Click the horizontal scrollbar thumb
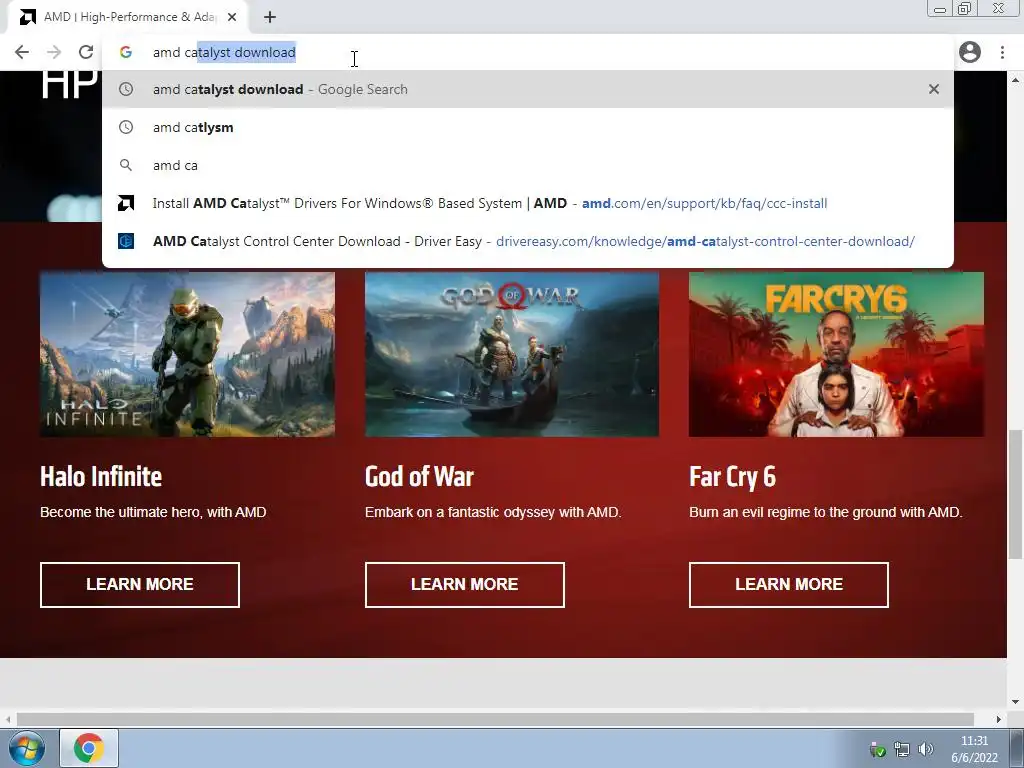Image resolution: width=1024 pixels, height=768 pixels. tap(495, 719)
